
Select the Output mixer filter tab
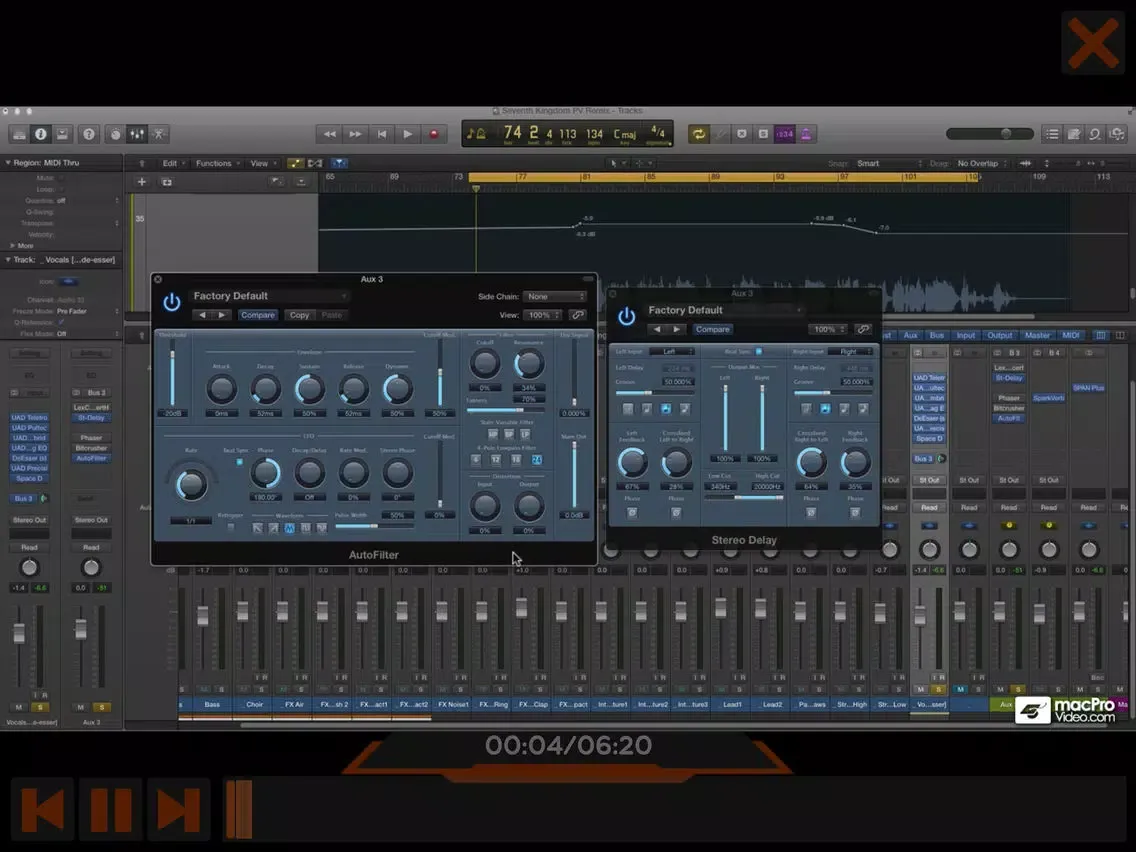click(x=1000, y=335)
